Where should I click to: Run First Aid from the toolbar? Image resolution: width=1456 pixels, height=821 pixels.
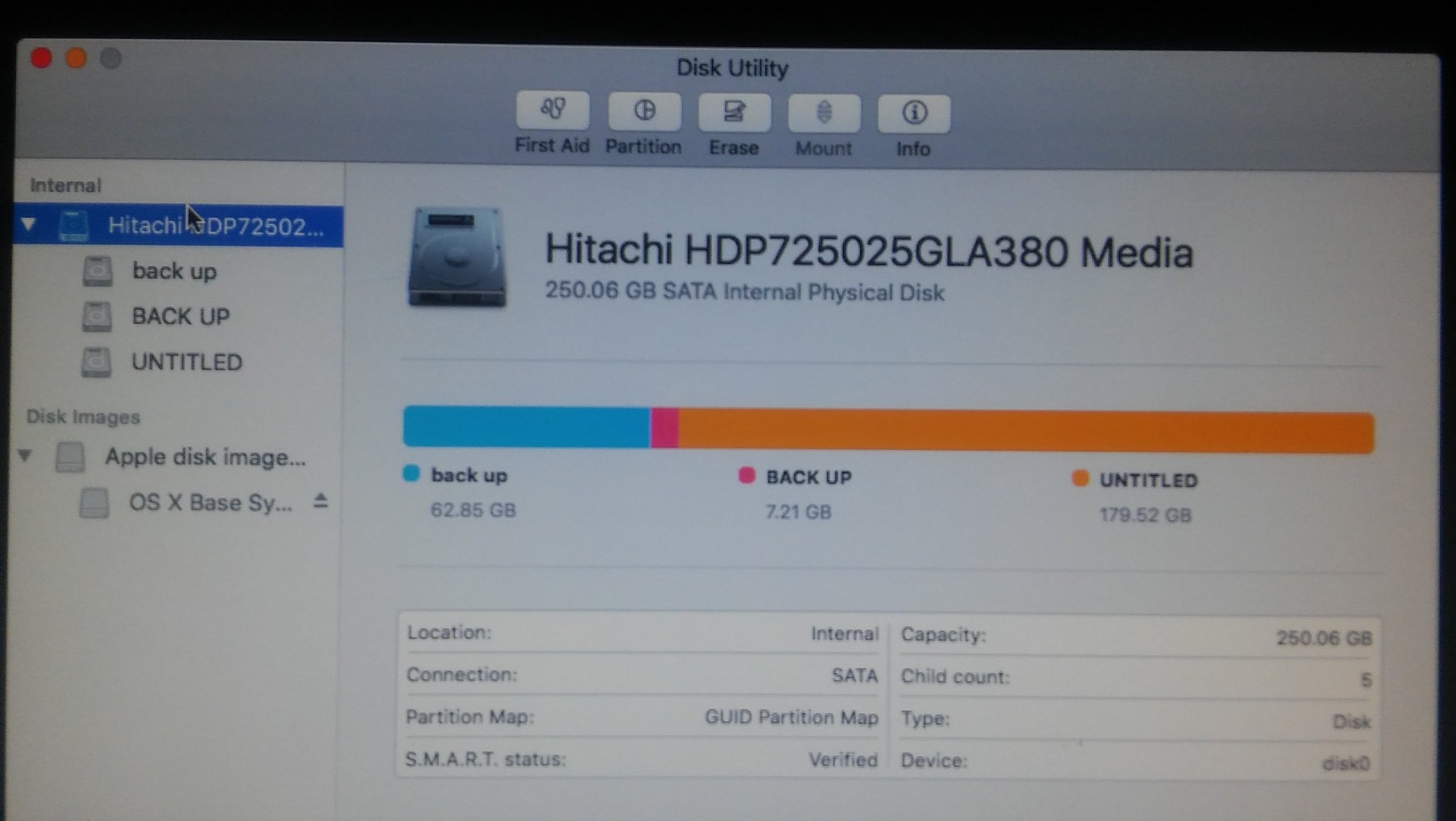coord(553,110)
